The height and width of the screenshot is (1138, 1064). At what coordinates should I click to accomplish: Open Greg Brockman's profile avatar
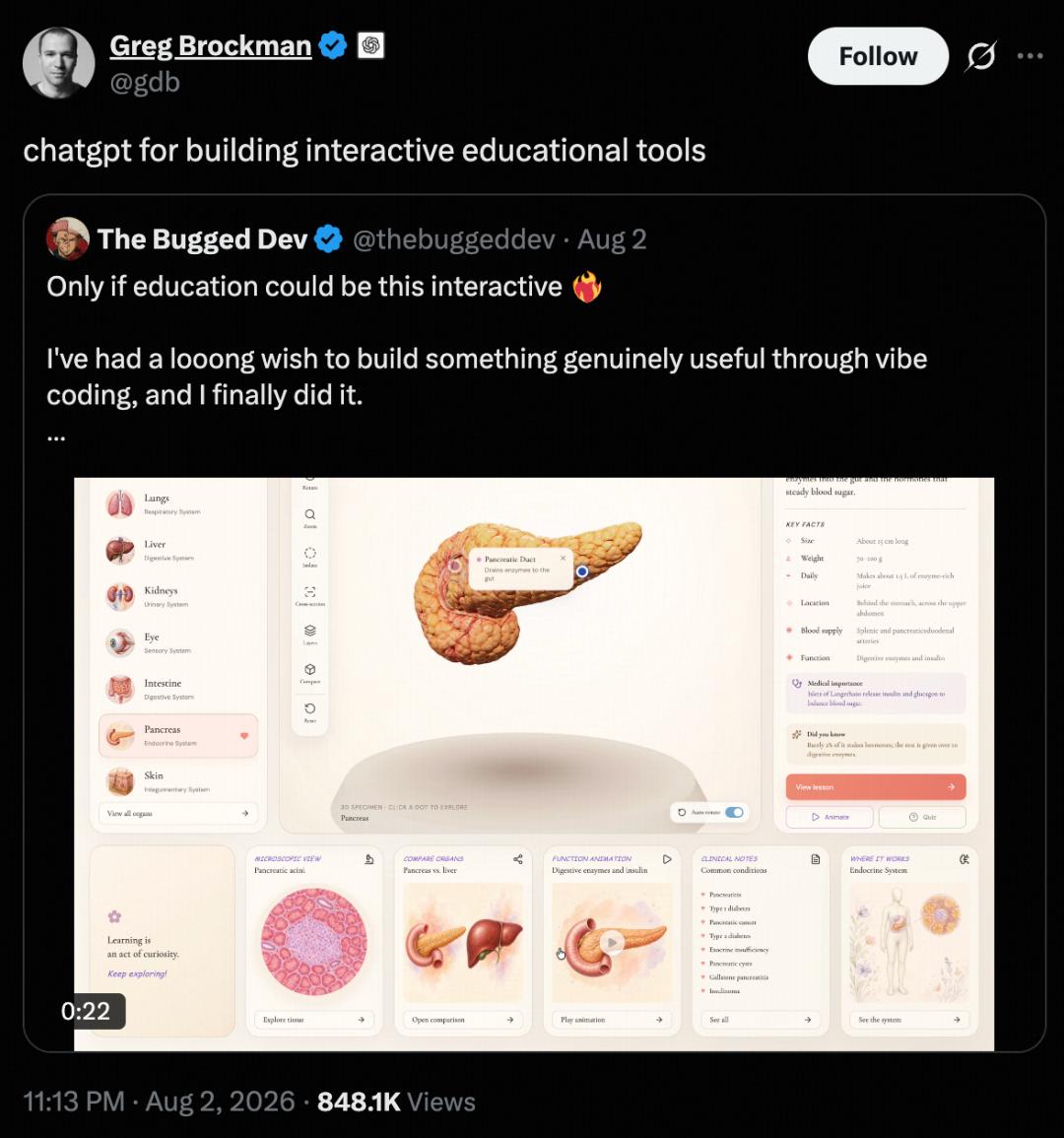(59, 63)
